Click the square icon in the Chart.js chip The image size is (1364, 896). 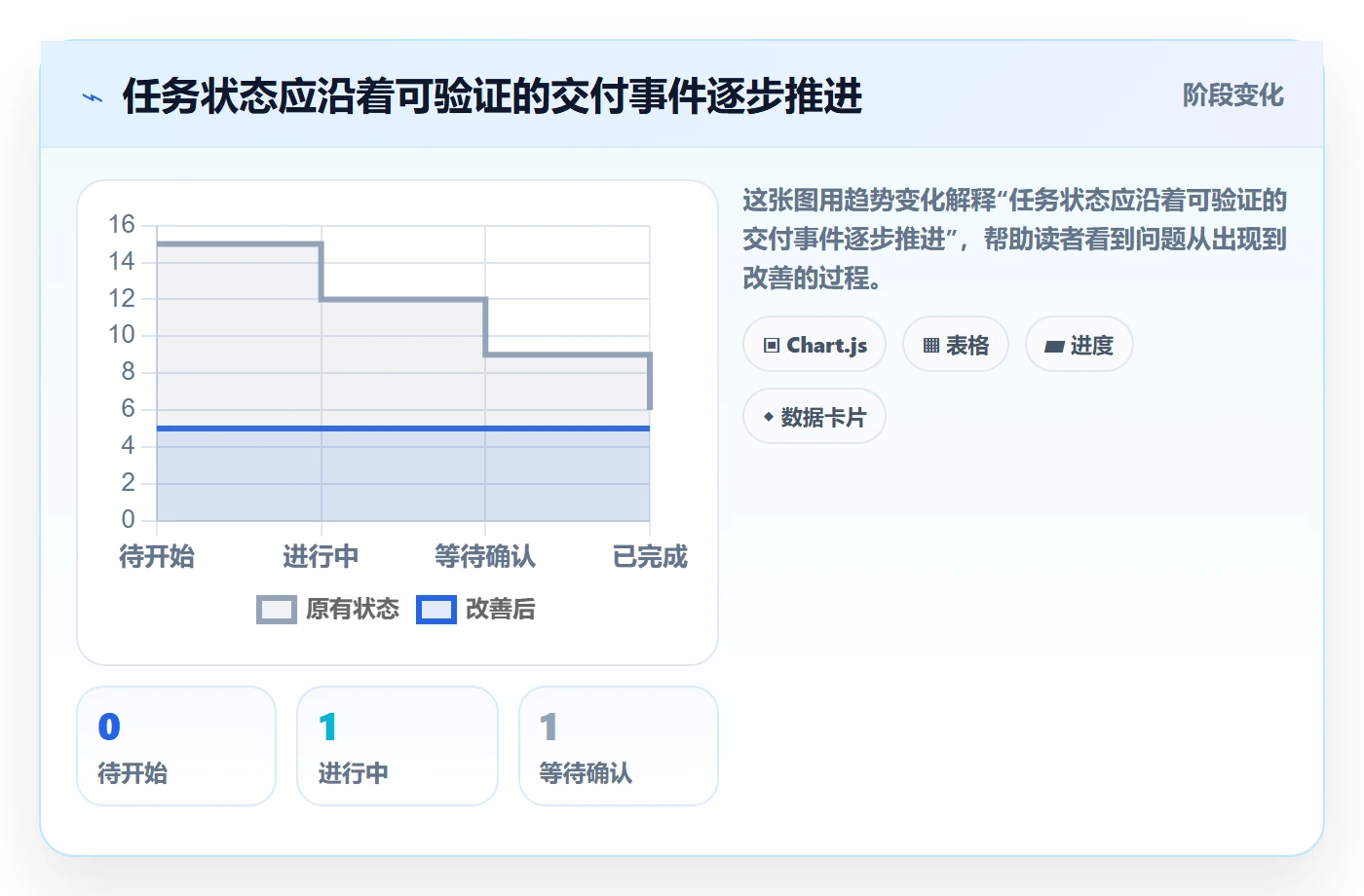[772, 346]
